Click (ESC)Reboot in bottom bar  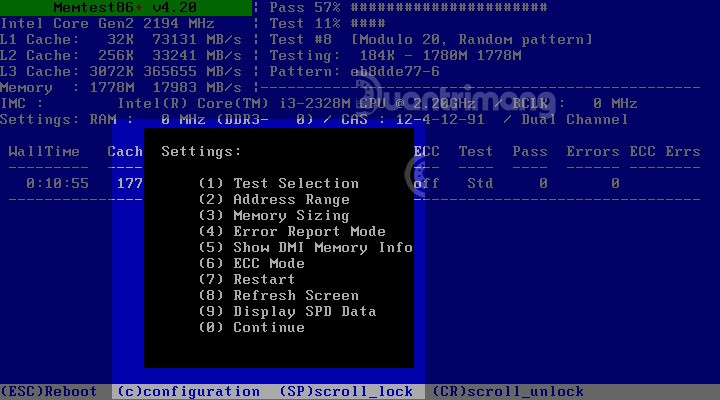(49, 391)
